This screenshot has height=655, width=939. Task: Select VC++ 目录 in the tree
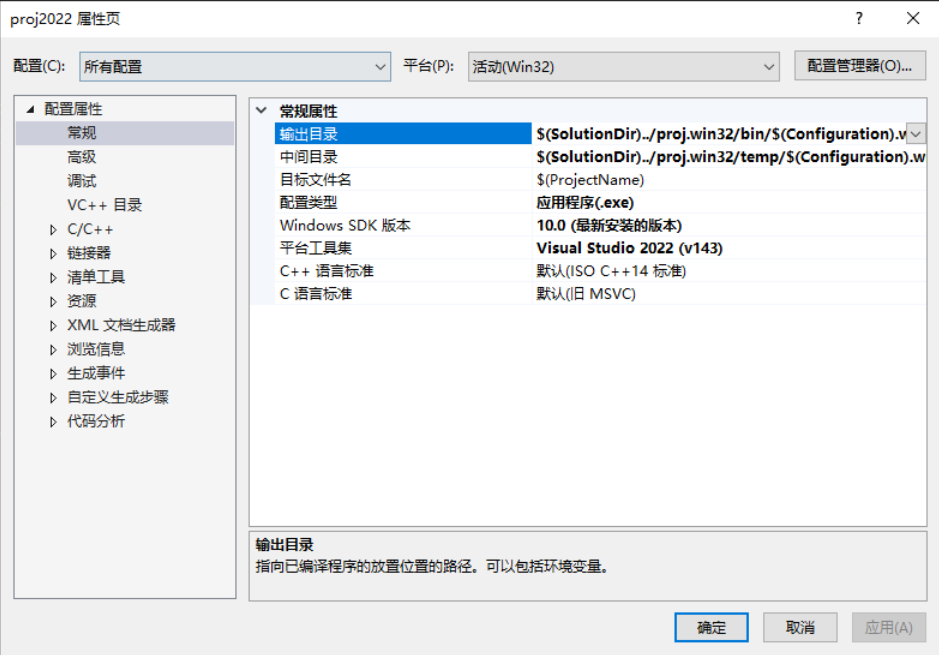pos(104,205)
